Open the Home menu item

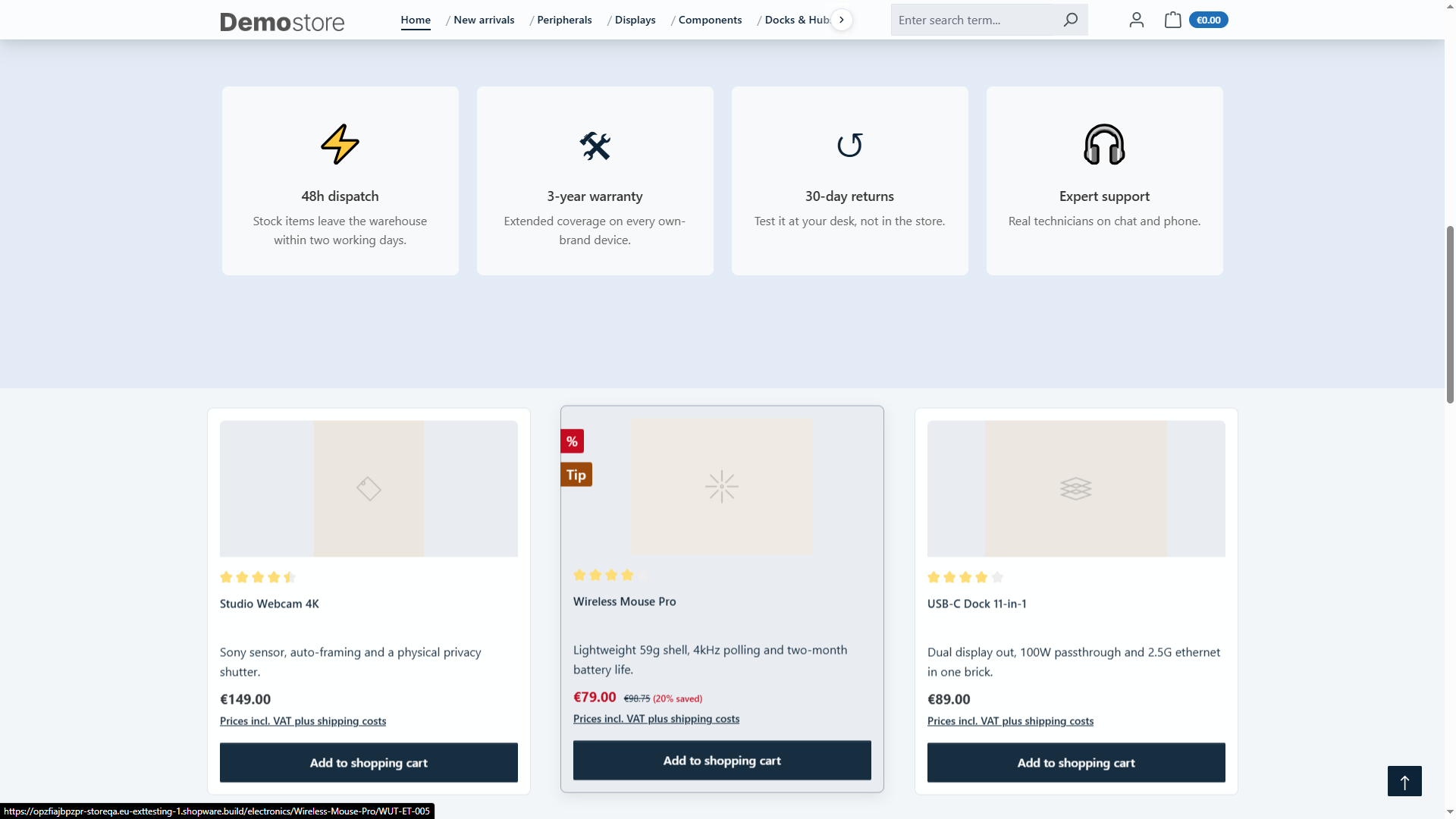coord(416,20)
